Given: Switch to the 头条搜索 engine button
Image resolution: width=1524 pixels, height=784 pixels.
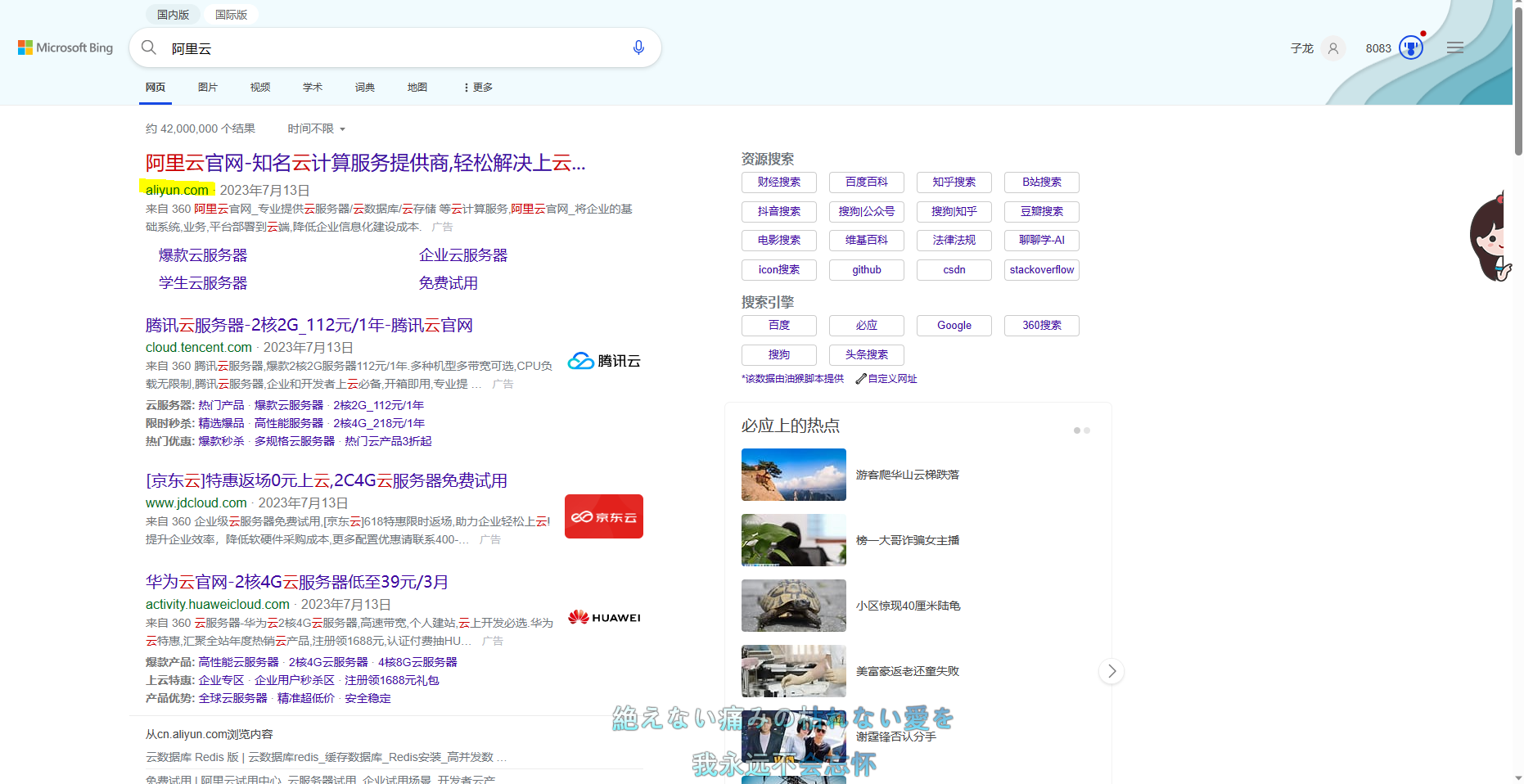Looking at the screenshot, I should 867,355.
